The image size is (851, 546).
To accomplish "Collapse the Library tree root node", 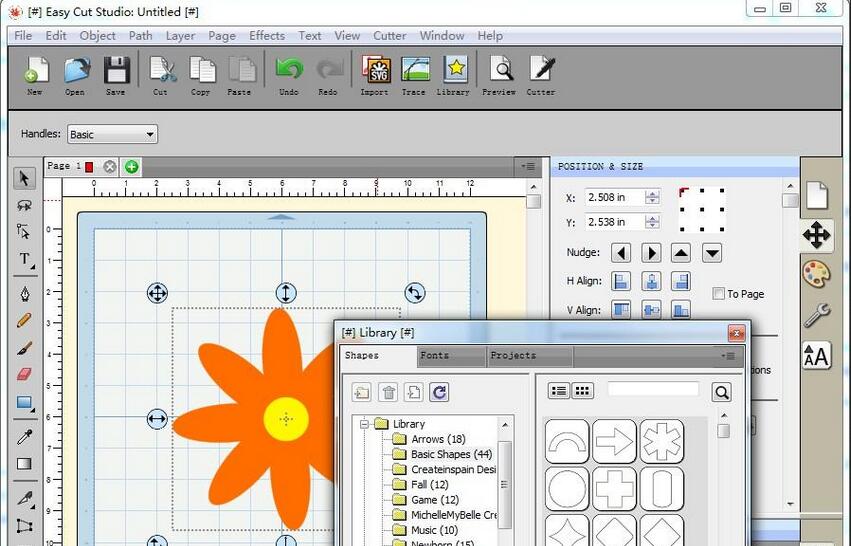I will [x=365, y=424].
